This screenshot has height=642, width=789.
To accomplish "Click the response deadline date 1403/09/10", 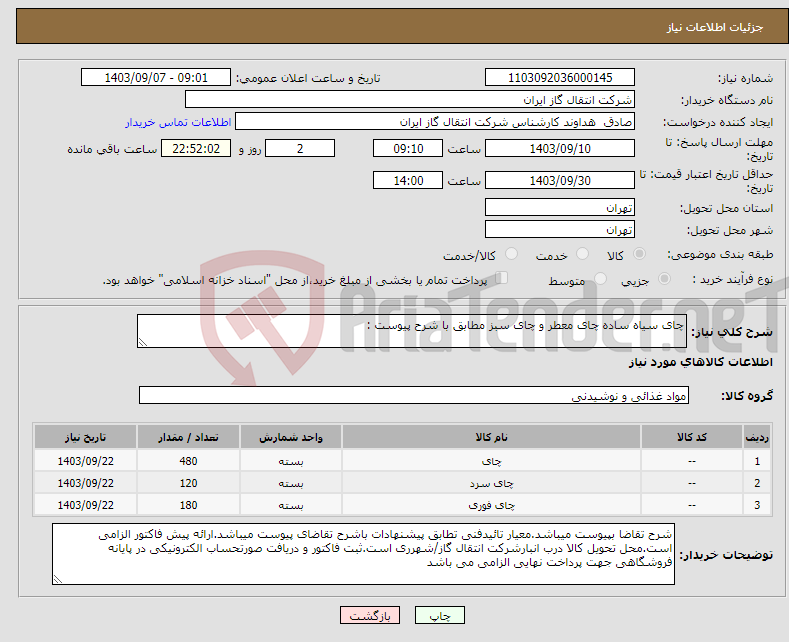I will tap(560, 148).
